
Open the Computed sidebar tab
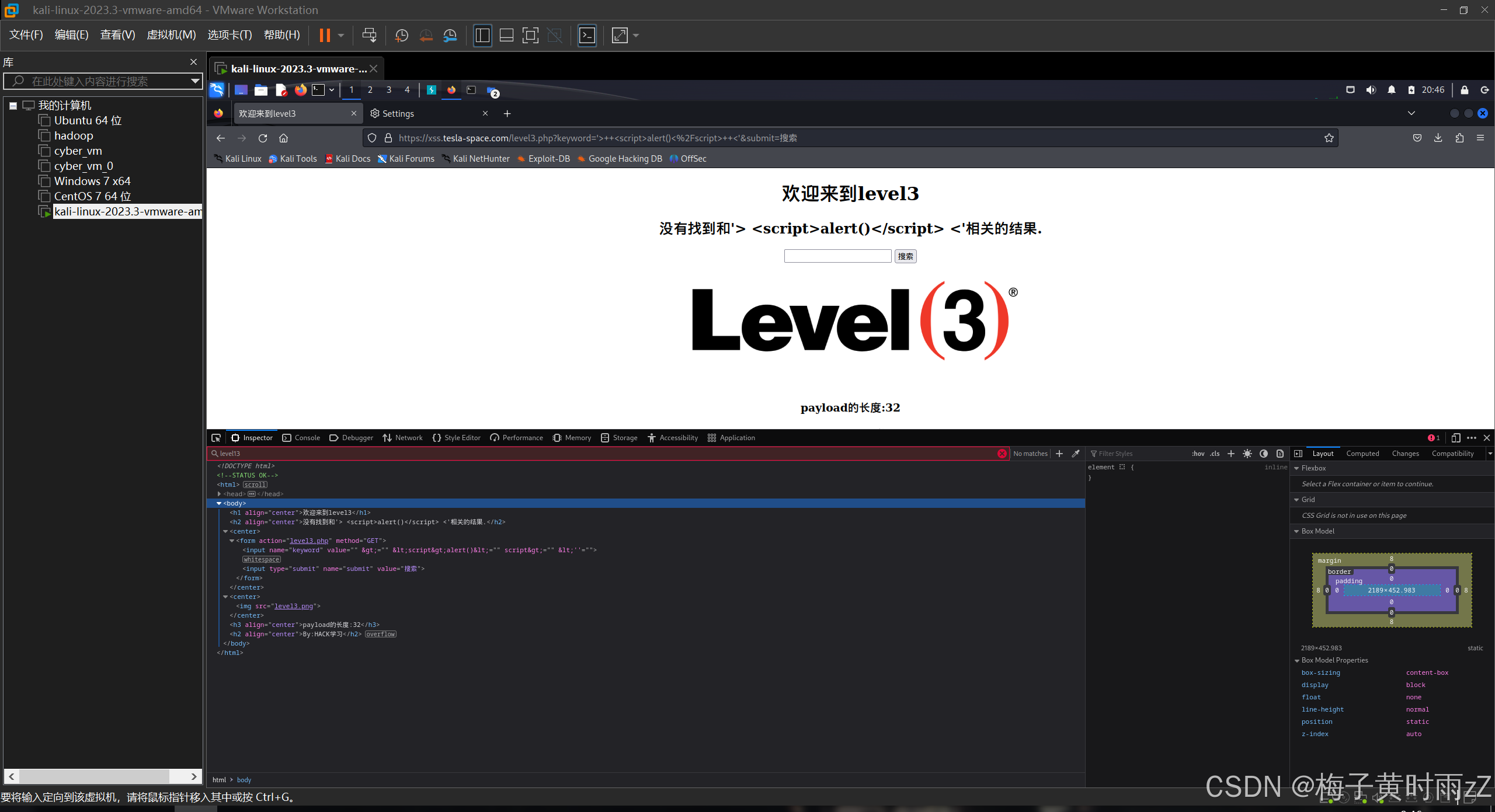tap(1362, 454)
